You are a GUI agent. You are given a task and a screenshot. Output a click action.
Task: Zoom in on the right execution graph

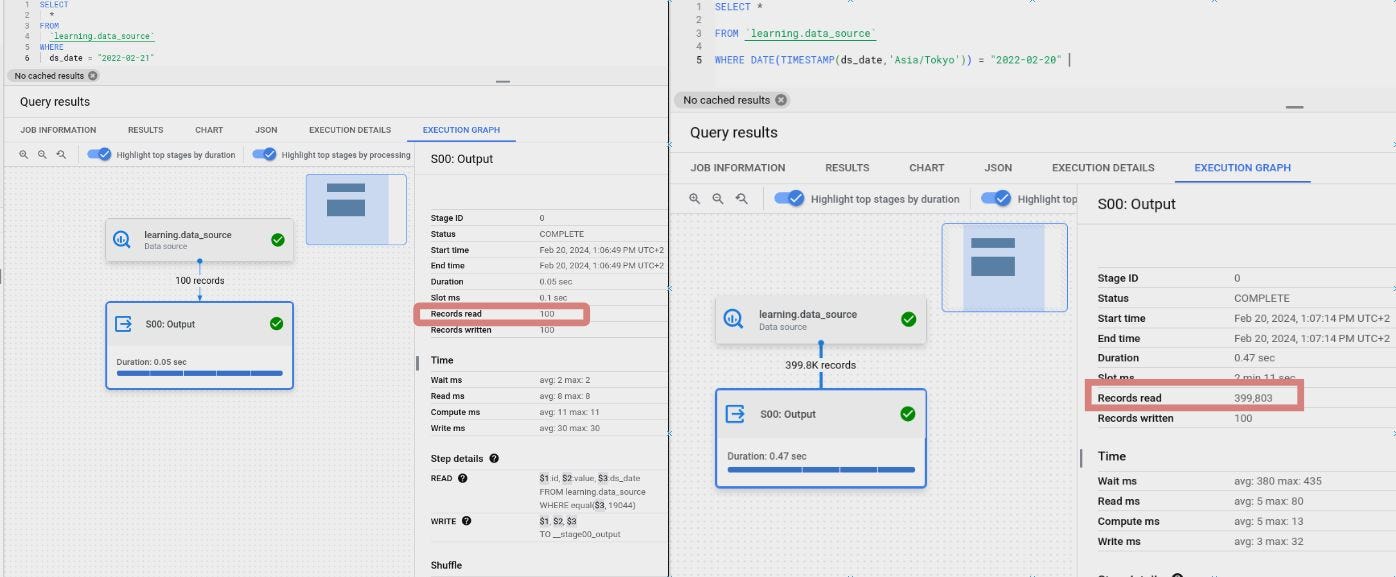(x=695, y=199)
